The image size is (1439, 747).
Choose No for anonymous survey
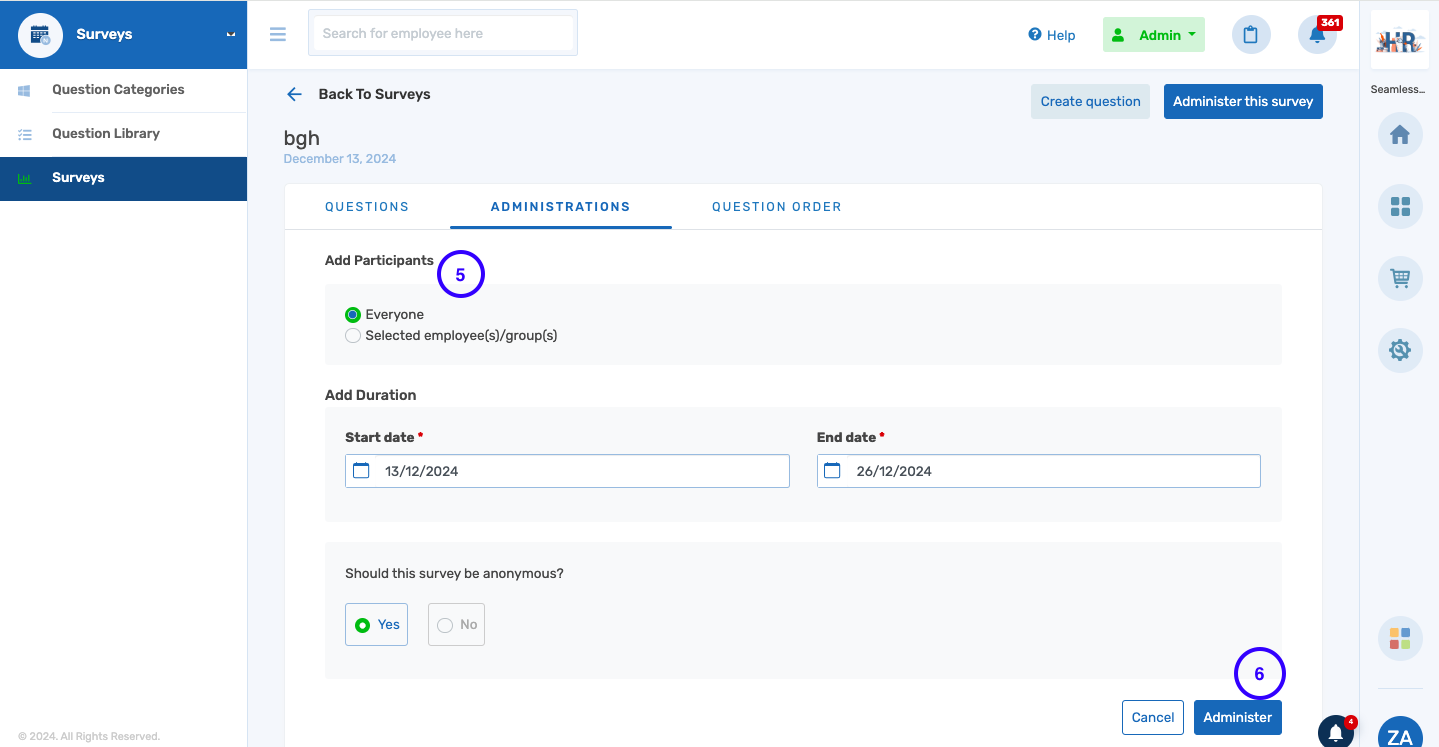click(x=456, y=625)
